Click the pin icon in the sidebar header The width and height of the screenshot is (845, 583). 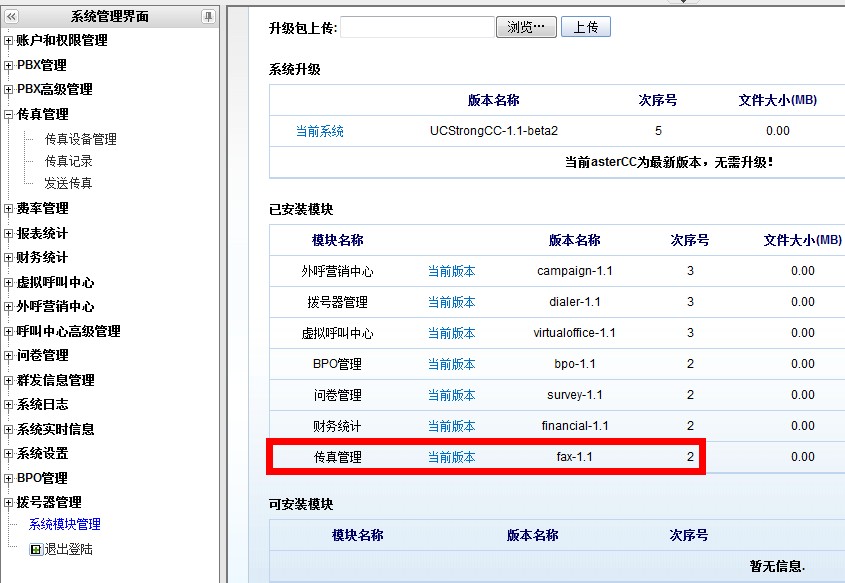click(x=208, y=16)
